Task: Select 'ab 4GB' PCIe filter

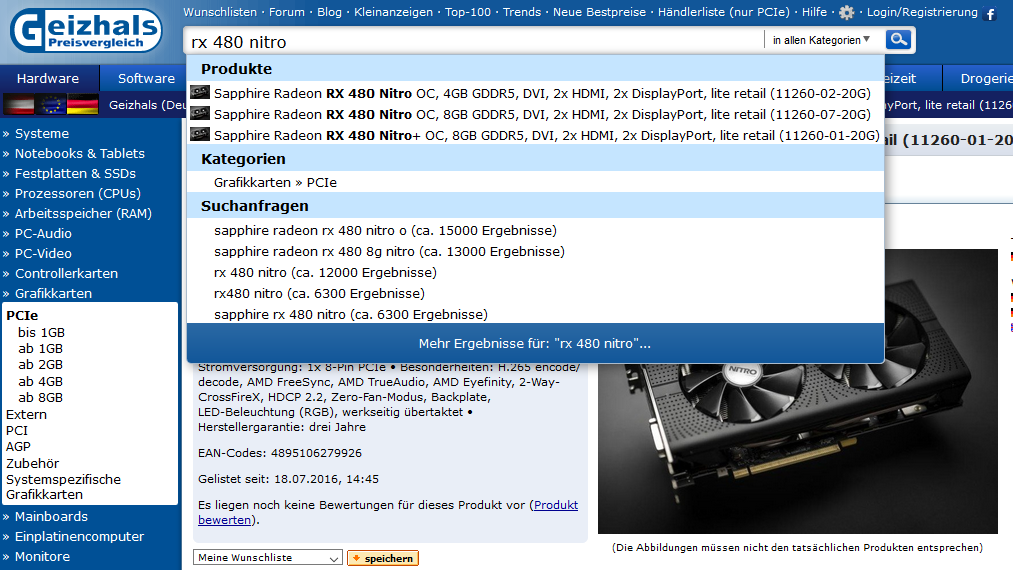Action: 40,382
